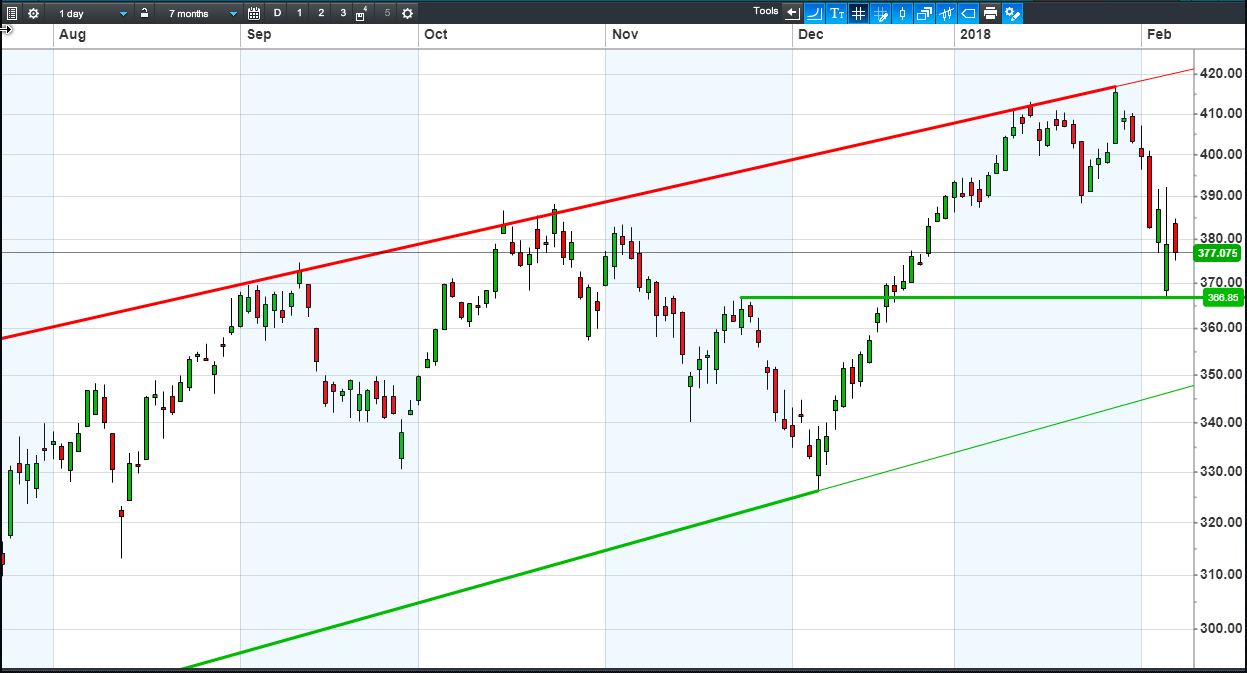
Task: Load saved chart layout 1
Action: click(x=299, y=13)
